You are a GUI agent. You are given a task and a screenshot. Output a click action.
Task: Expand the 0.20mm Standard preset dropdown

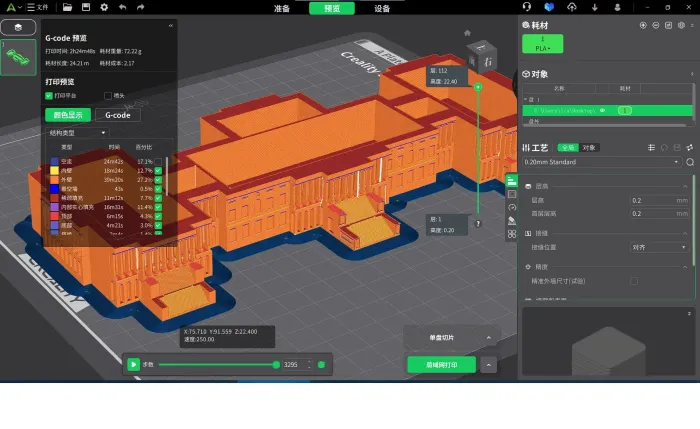676,161
